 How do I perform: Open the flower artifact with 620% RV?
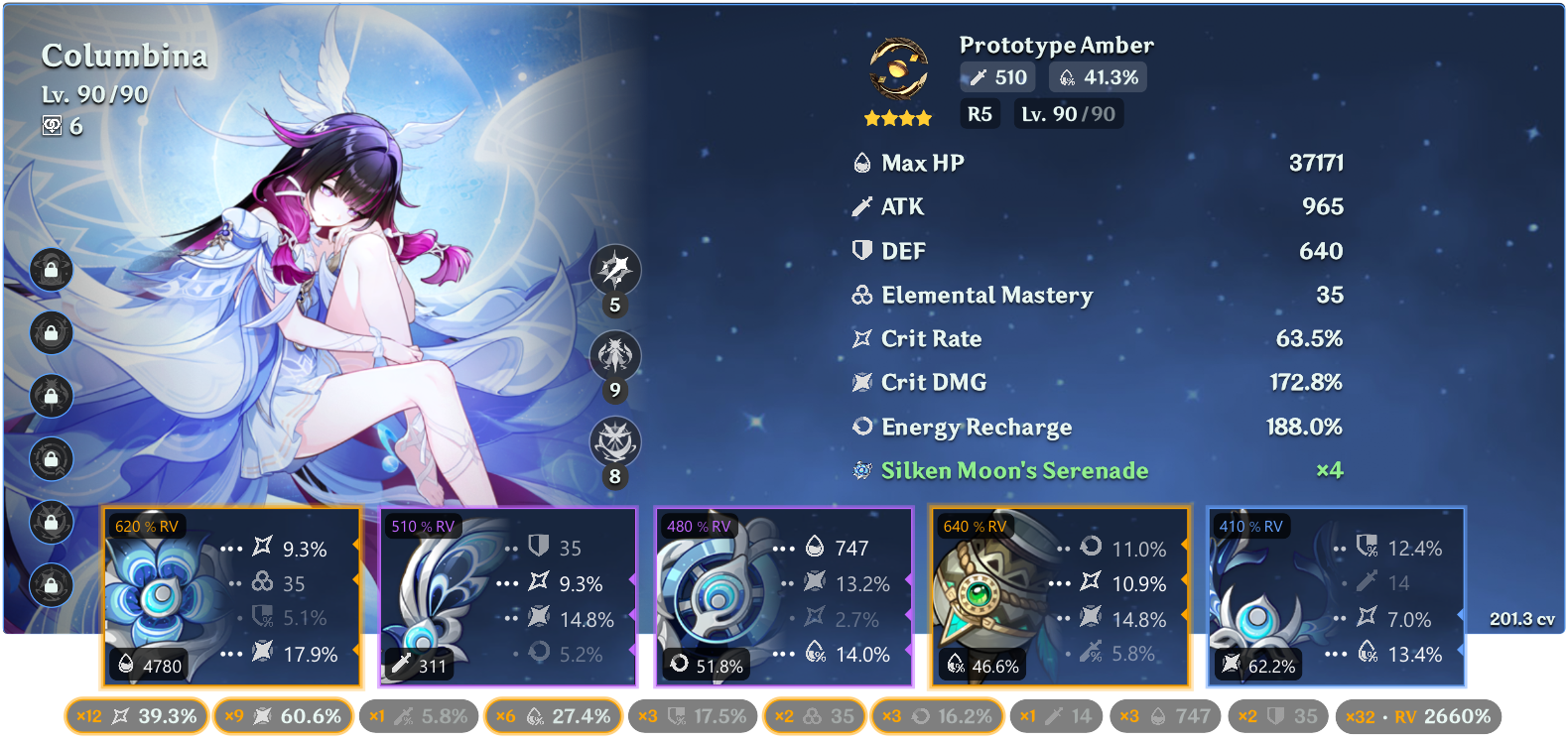tap(230, 597)
